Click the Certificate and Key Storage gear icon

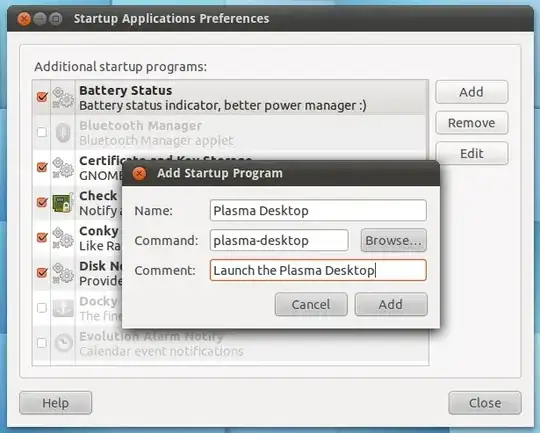point(63,168)
